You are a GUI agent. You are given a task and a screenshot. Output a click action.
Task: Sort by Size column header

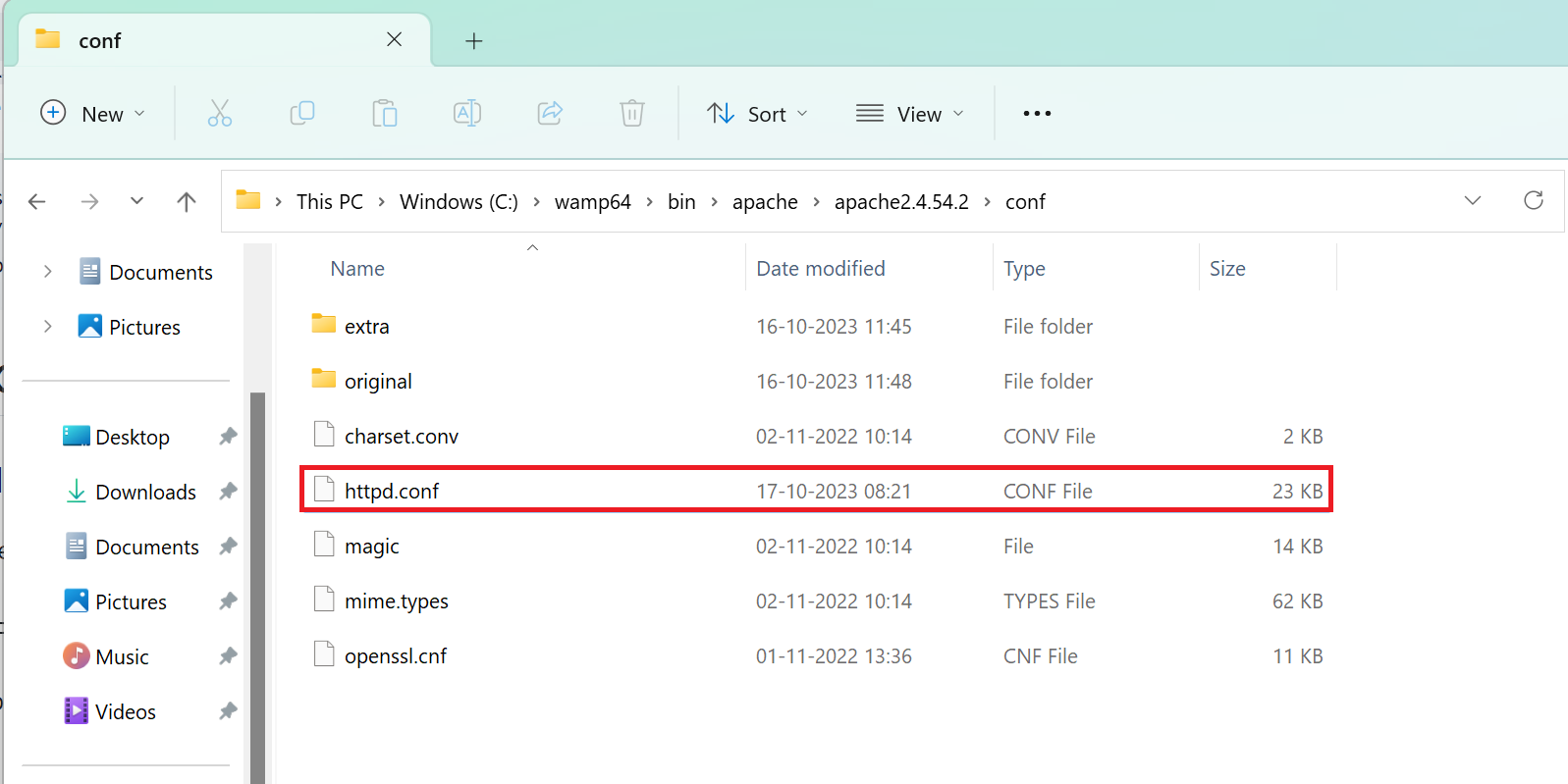(x=1227, y=269)
